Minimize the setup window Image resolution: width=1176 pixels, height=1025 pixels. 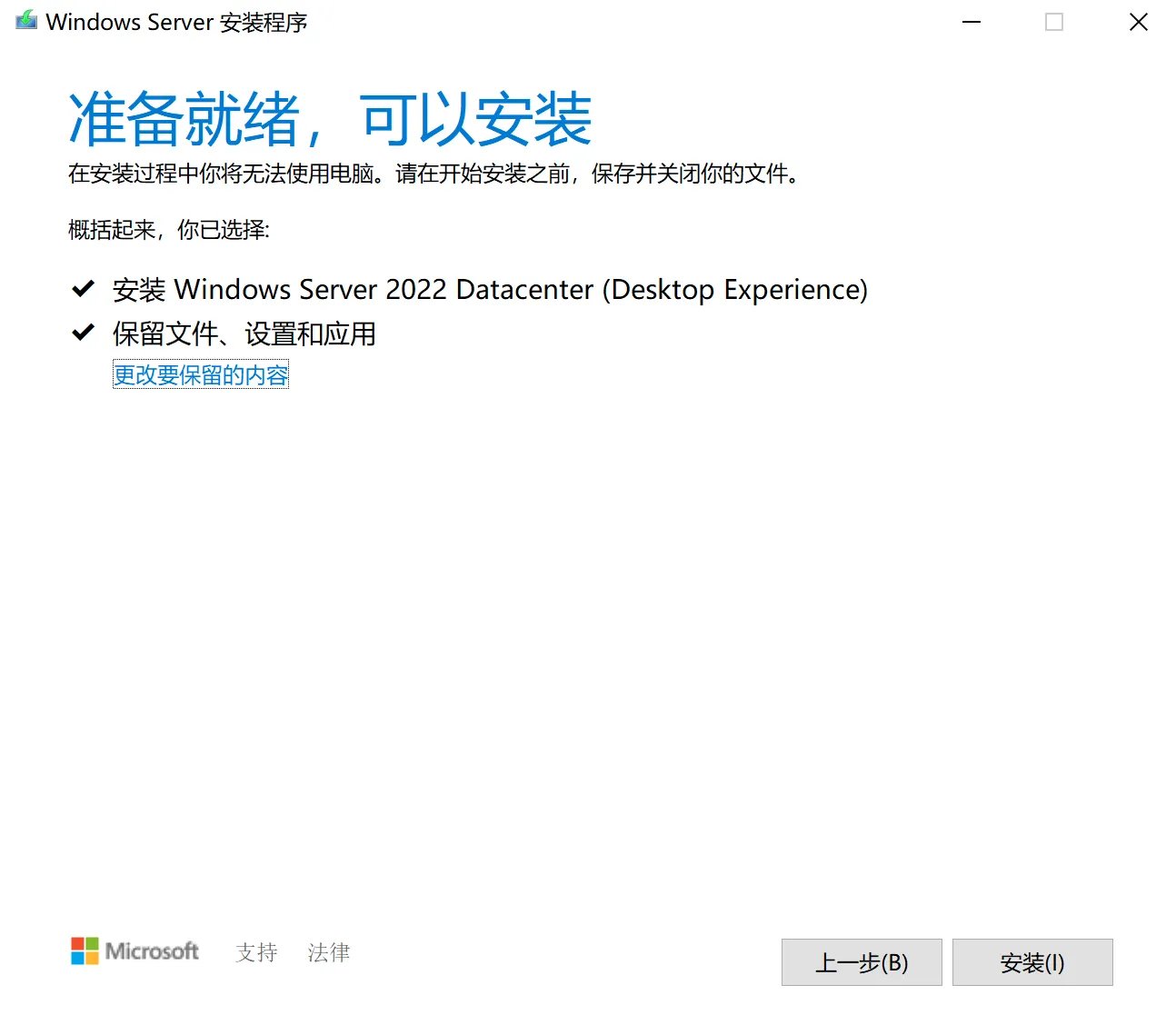[972, 22]
